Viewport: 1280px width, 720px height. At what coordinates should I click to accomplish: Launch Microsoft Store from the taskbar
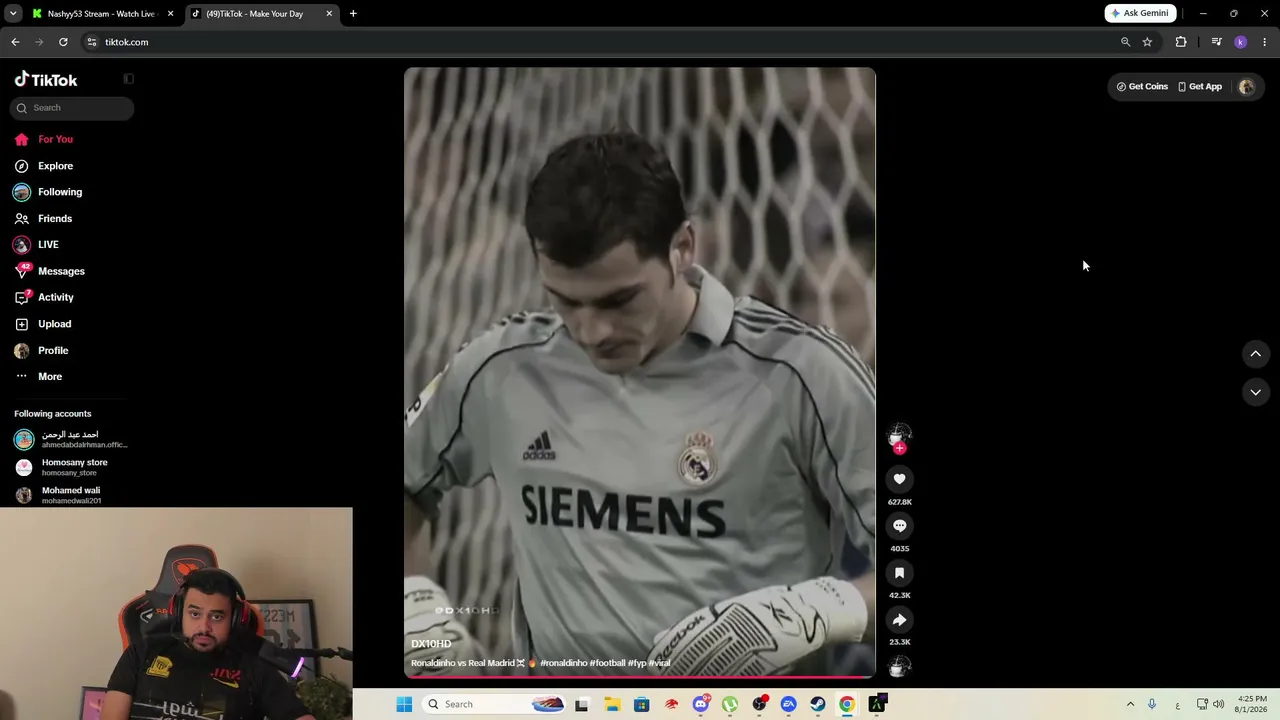tap(641, 704)
